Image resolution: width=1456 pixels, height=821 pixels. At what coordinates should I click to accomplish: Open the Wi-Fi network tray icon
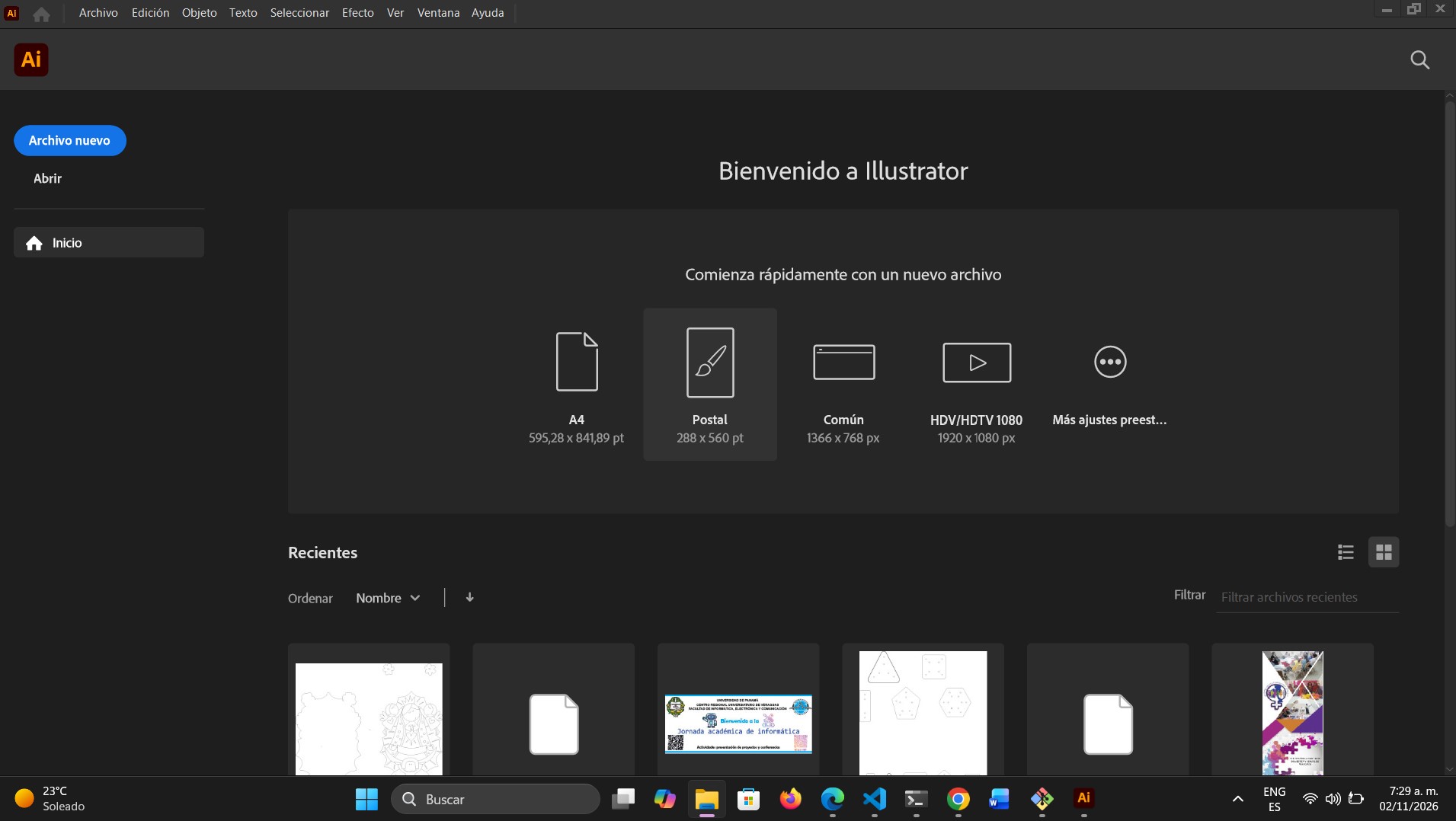[1310, 799]
